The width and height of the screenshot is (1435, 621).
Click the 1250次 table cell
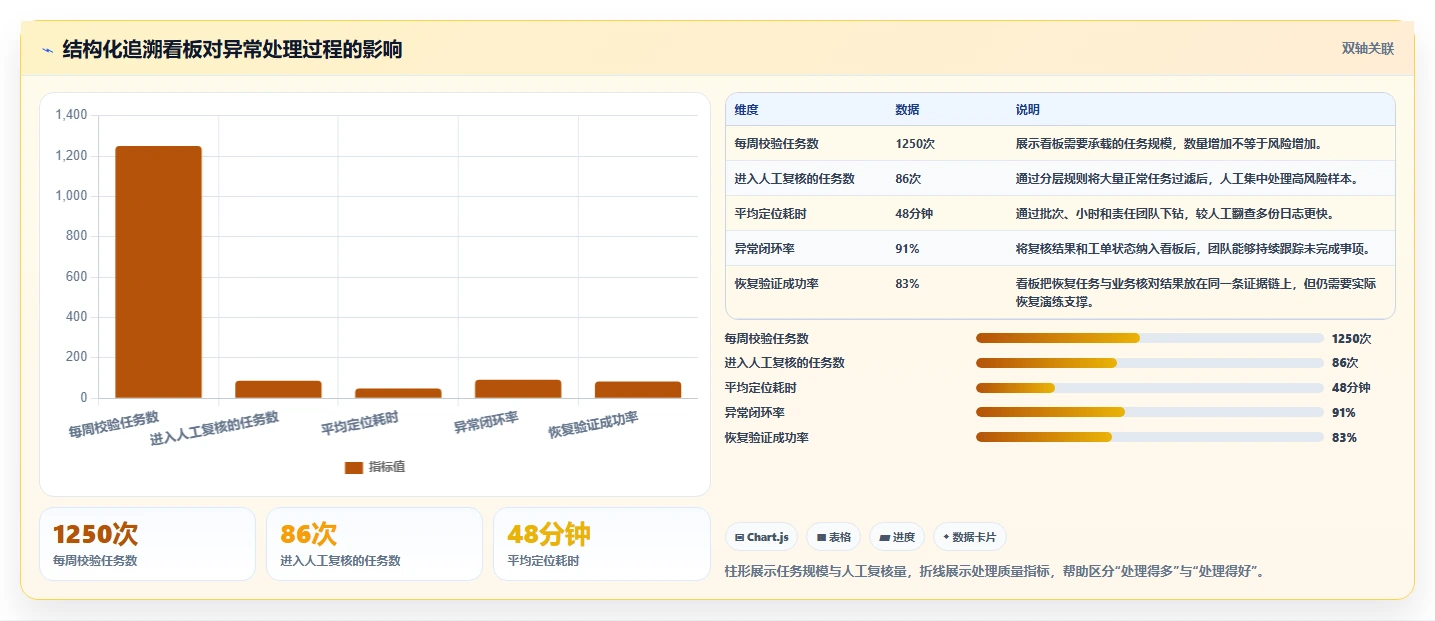915,144
